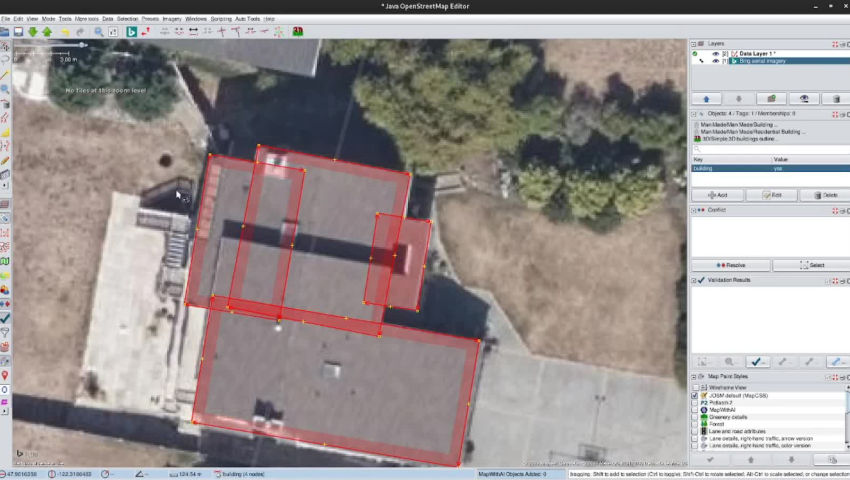850x480 pixels.
Task: Click the green Upload data arrow
Action: pos(47,32)
